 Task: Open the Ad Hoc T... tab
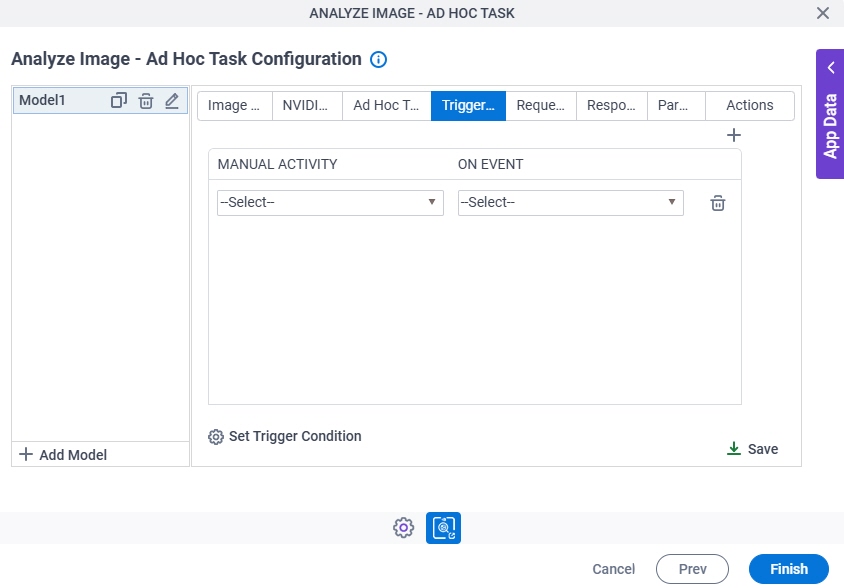pos(386,106)
